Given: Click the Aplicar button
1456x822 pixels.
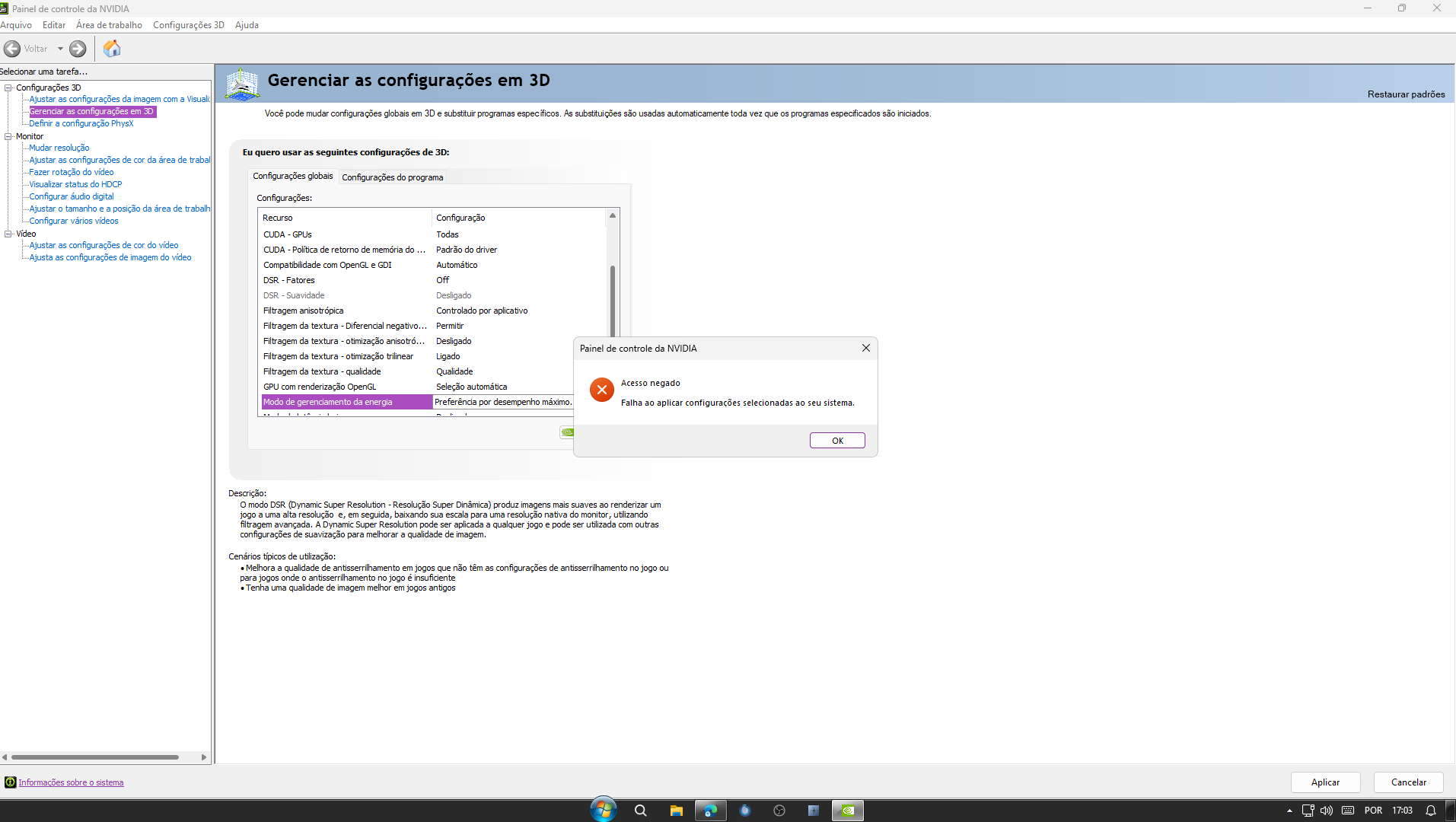Looking at the screenshot, I should 1325,782.
